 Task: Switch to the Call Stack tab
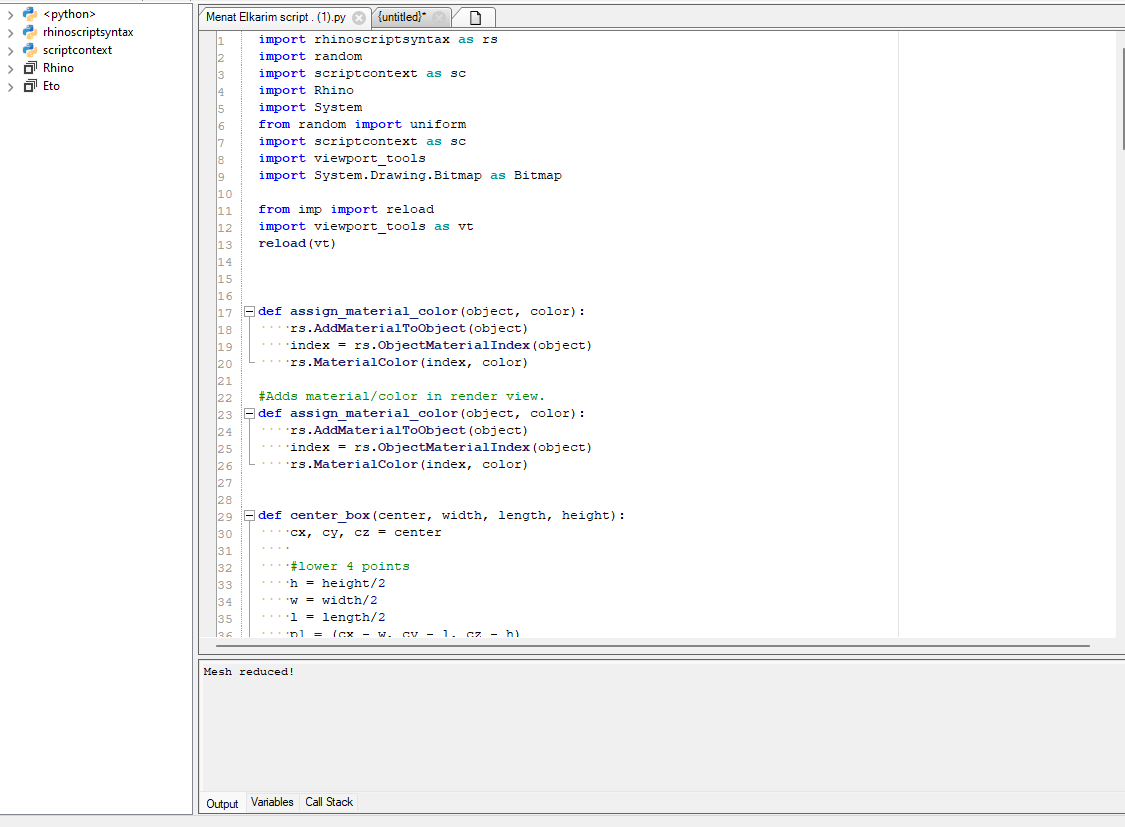(328, 801)
